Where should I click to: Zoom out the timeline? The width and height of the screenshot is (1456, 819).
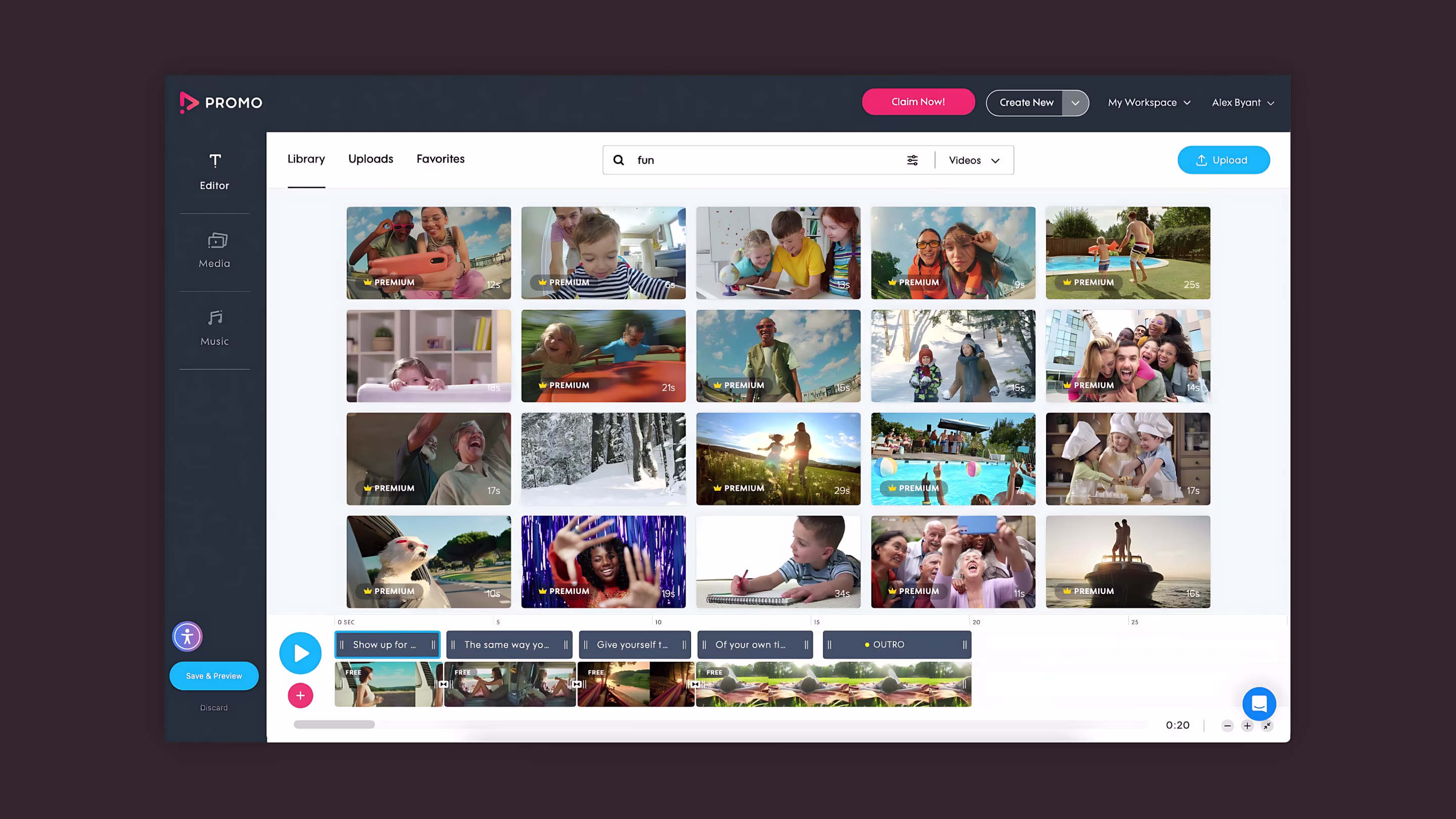point(1227,726)
